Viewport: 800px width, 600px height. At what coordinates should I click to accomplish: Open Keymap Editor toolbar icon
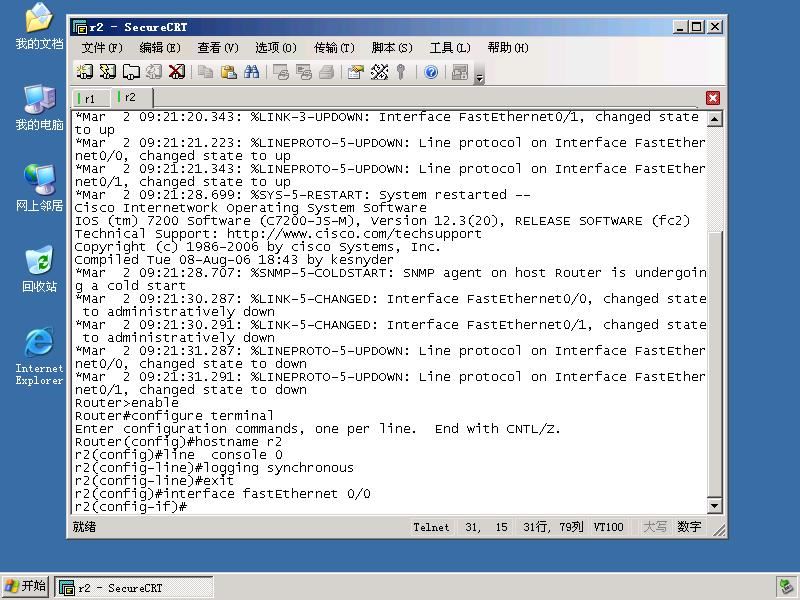(379, 72)
